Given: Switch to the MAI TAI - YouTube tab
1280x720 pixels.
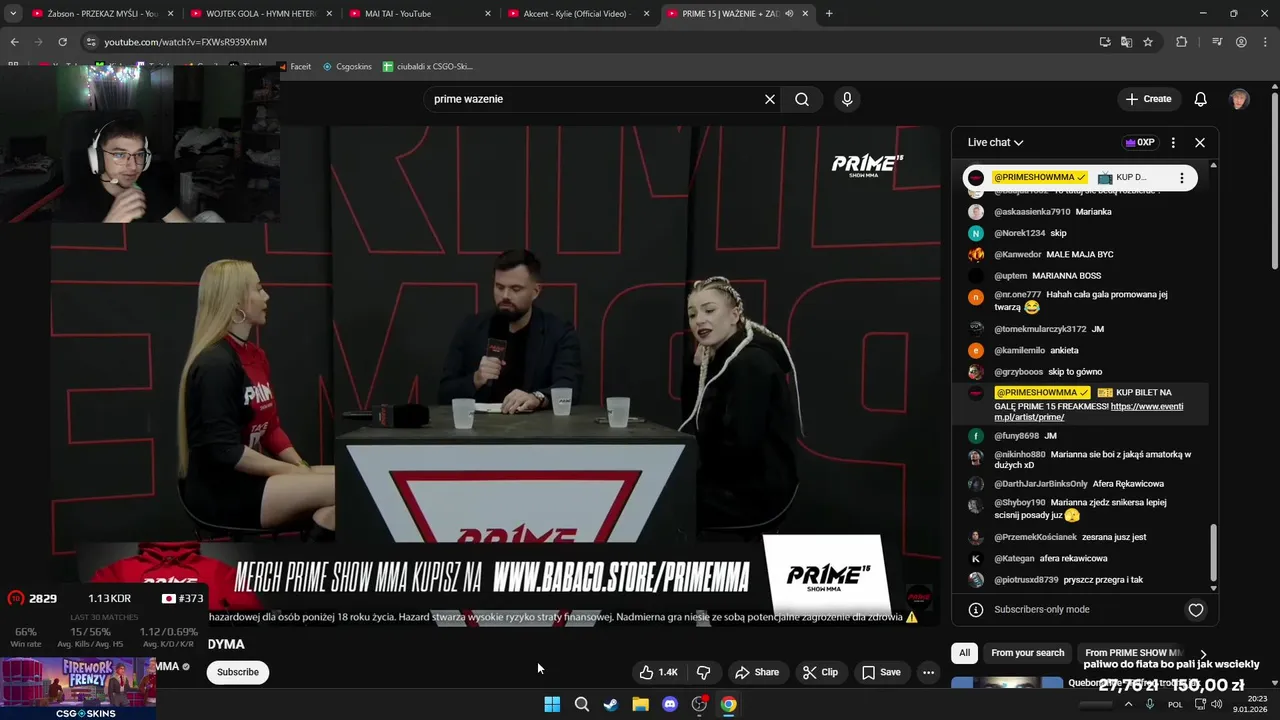Looking at the screenshot, I should pos(420,14).
